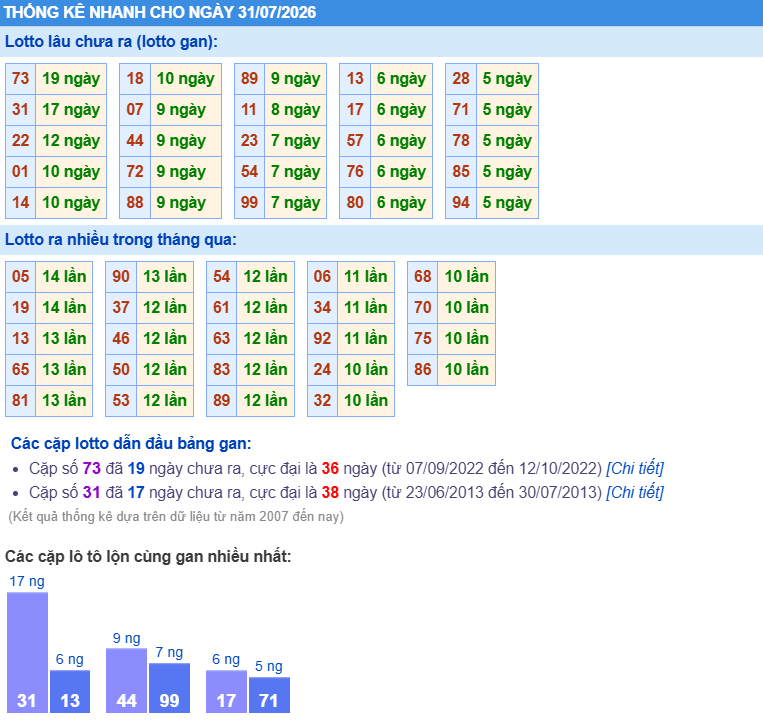Open Chi tiết link for pair 31

[x=635, y=492]
